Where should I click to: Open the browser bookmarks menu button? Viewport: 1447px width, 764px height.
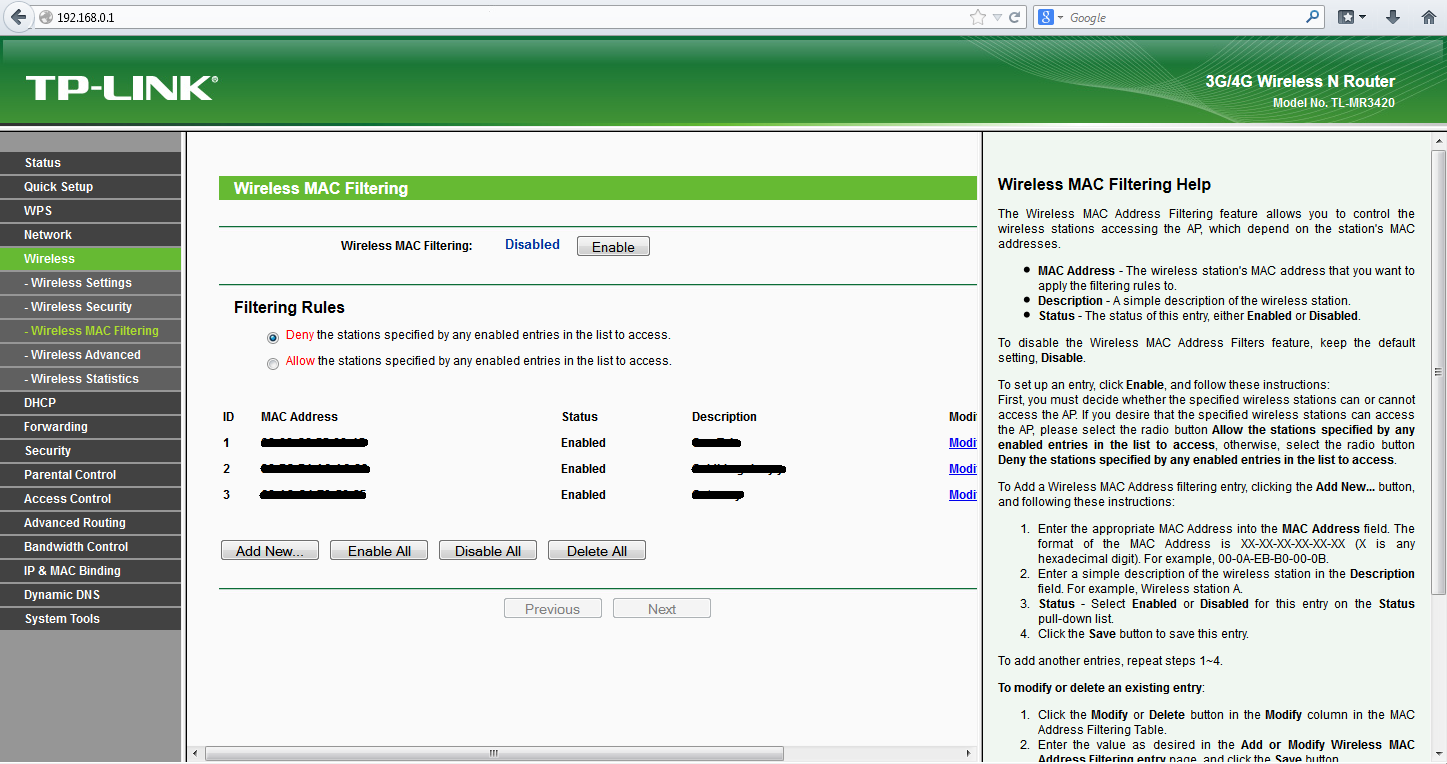(1352, 17)
